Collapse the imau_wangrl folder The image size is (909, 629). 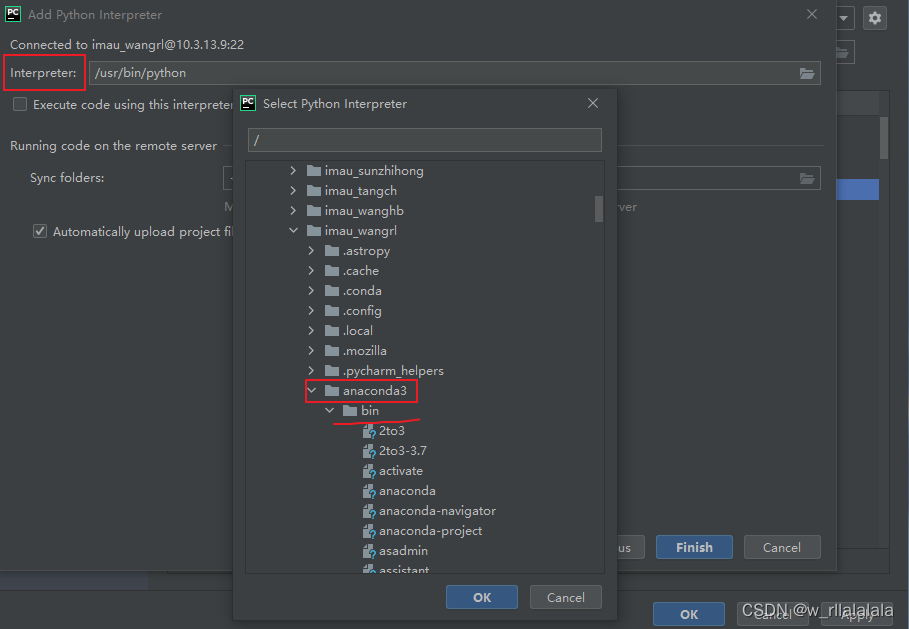point(293,231)
